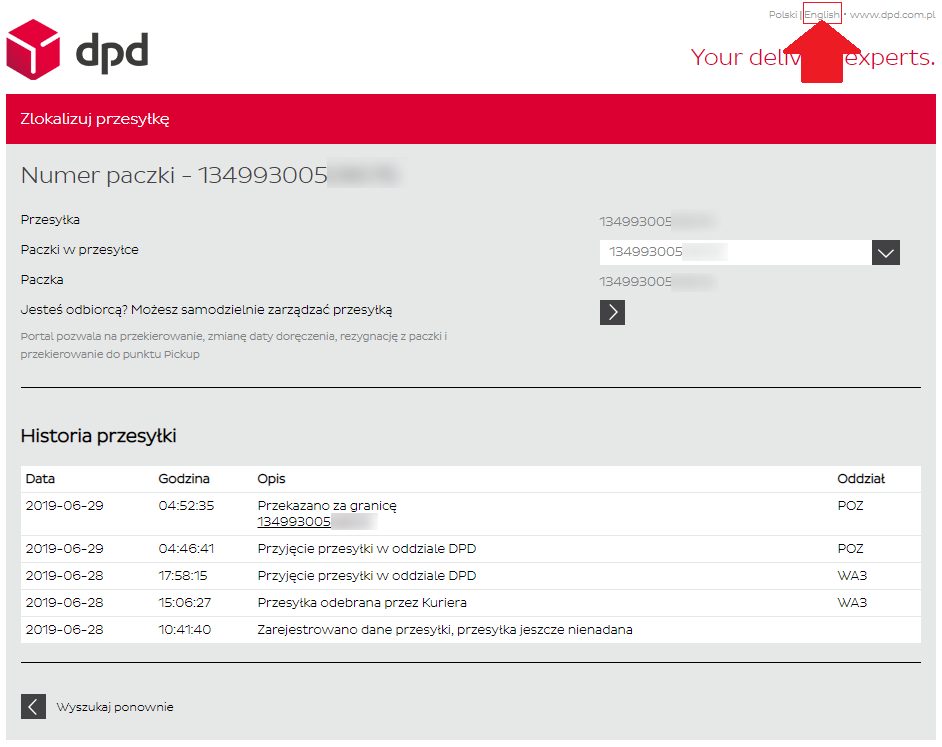Select the Zarejestrowano dane przesyłki history entry
The height and width of the screenshot is (747, 942).
point(445,630)
